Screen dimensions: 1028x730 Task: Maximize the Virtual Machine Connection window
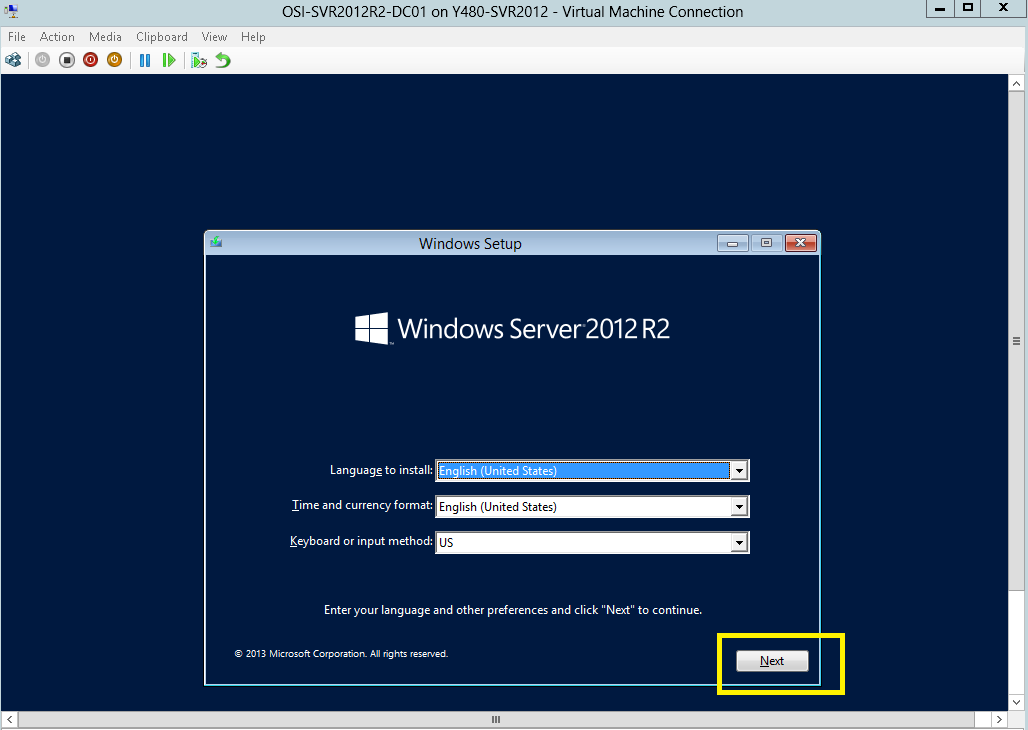(968, 9)
